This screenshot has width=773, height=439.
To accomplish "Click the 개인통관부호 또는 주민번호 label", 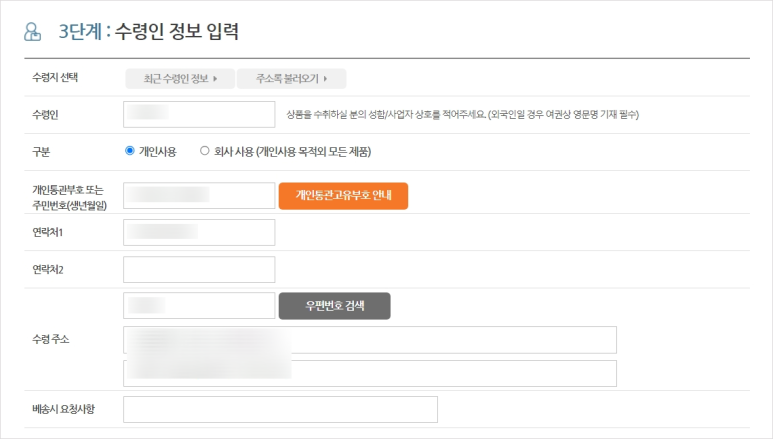I will click(x=70, y=197).
